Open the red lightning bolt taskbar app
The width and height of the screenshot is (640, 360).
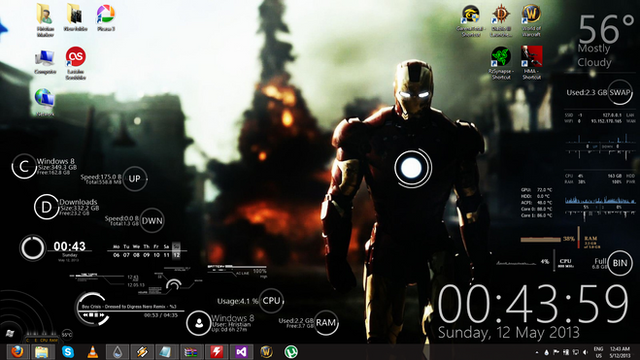[216, 352]
